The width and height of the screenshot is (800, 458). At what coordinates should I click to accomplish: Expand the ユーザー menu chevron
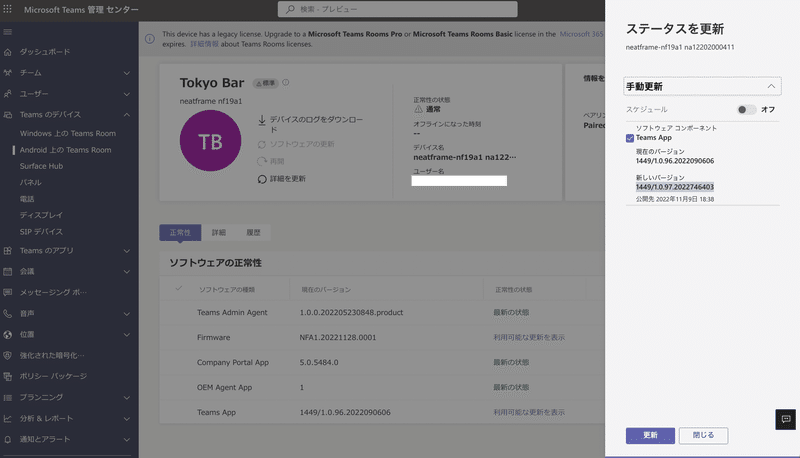coord(127,94)
